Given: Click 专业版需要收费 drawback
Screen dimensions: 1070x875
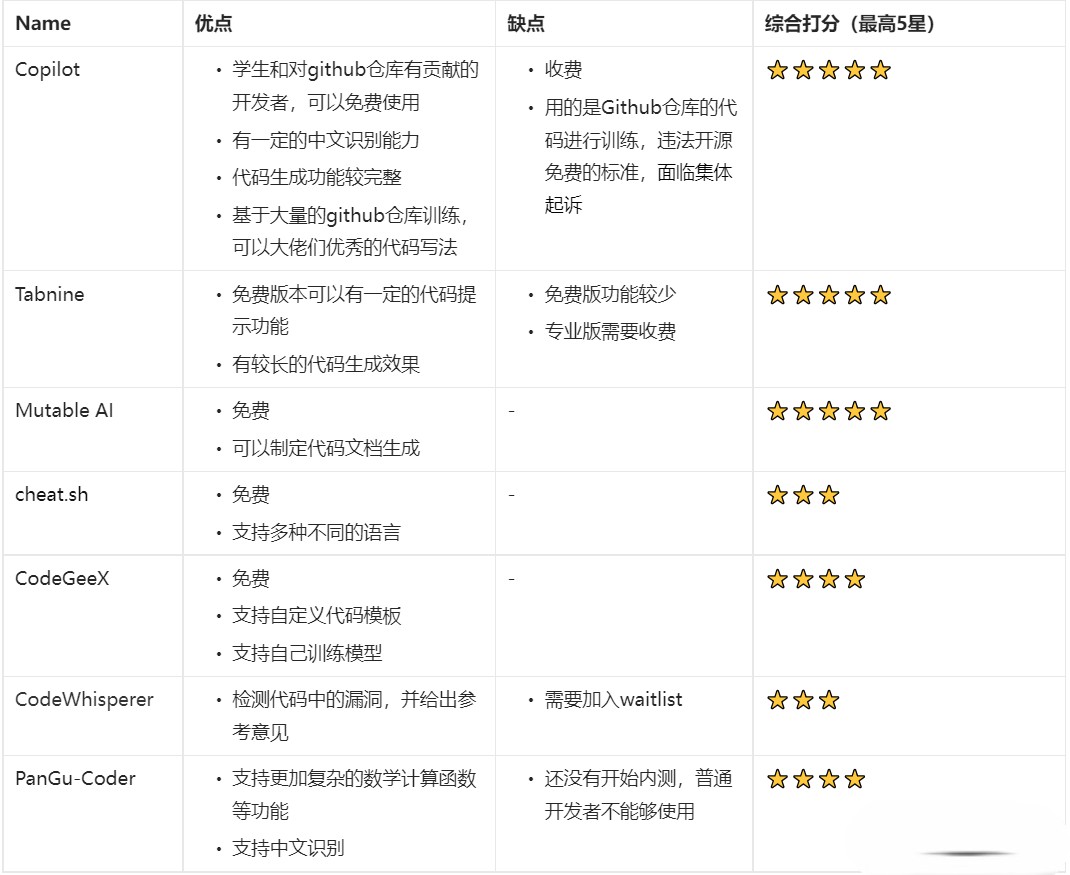Looking at the screenshot, I should 610,332.
